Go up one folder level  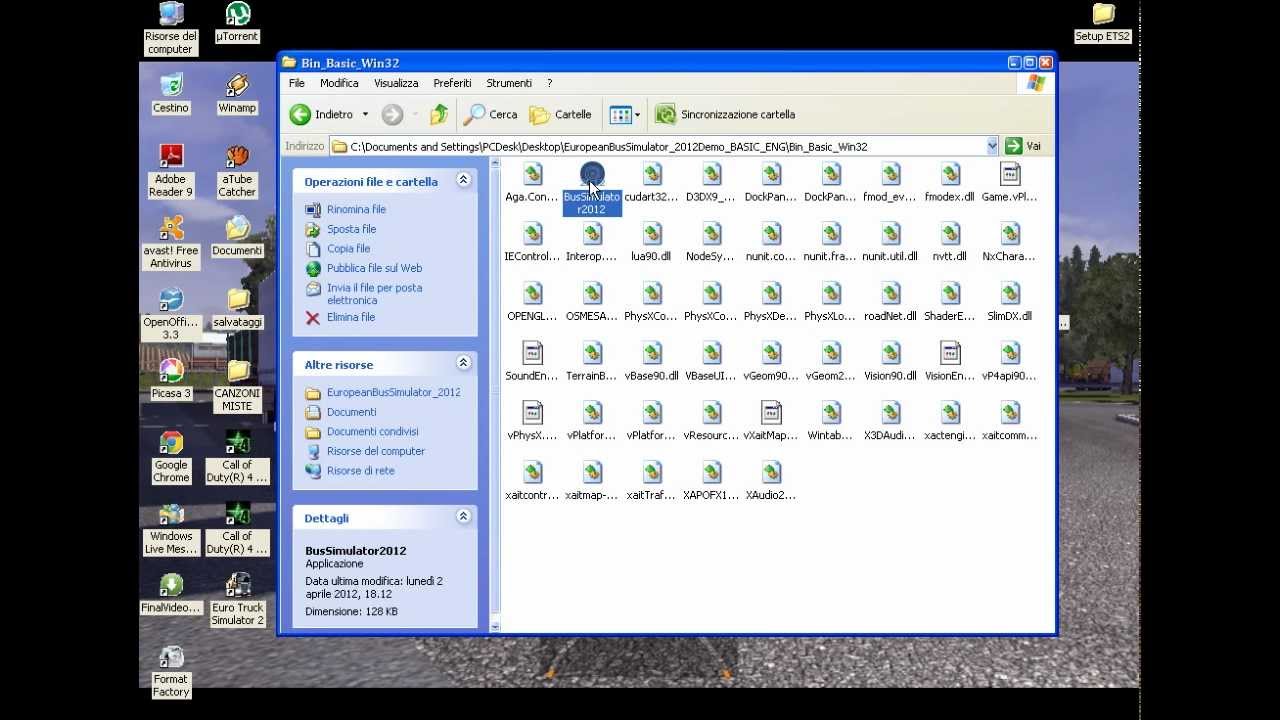439,115
